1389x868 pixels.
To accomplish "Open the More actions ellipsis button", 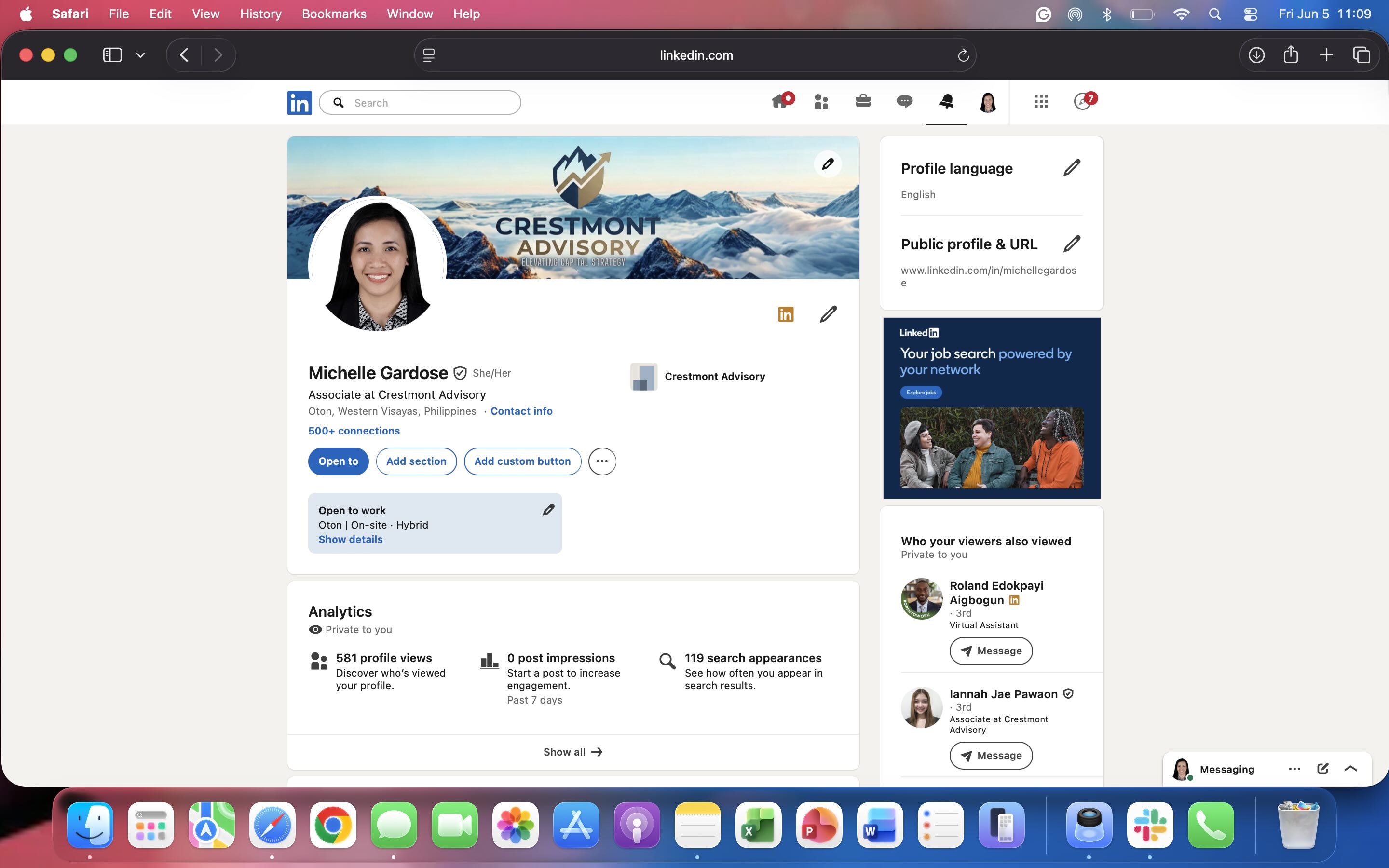I will [602, 461].
